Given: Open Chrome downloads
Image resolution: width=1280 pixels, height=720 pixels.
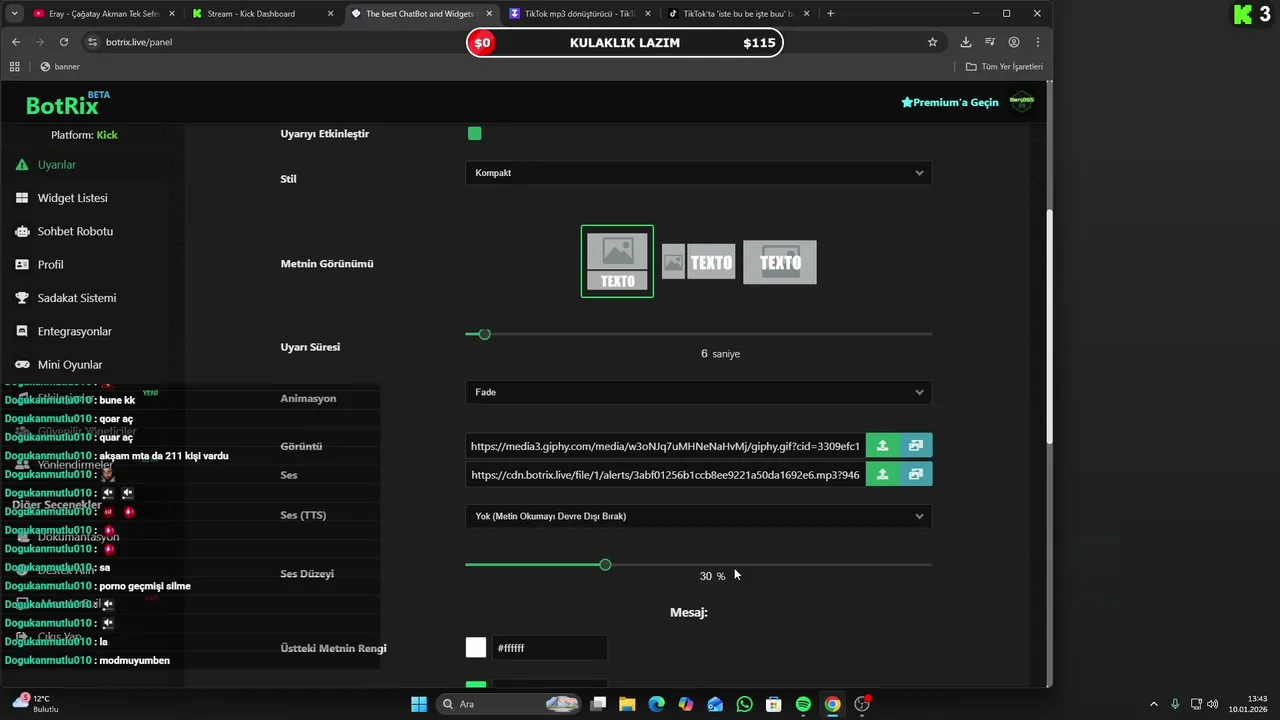Looking at the screenshot, I should point(965,42).
